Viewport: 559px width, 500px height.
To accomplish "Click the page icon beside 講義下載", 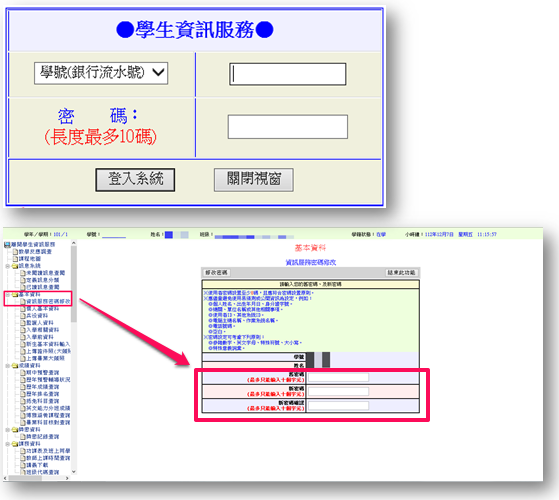I will point(22,465).
